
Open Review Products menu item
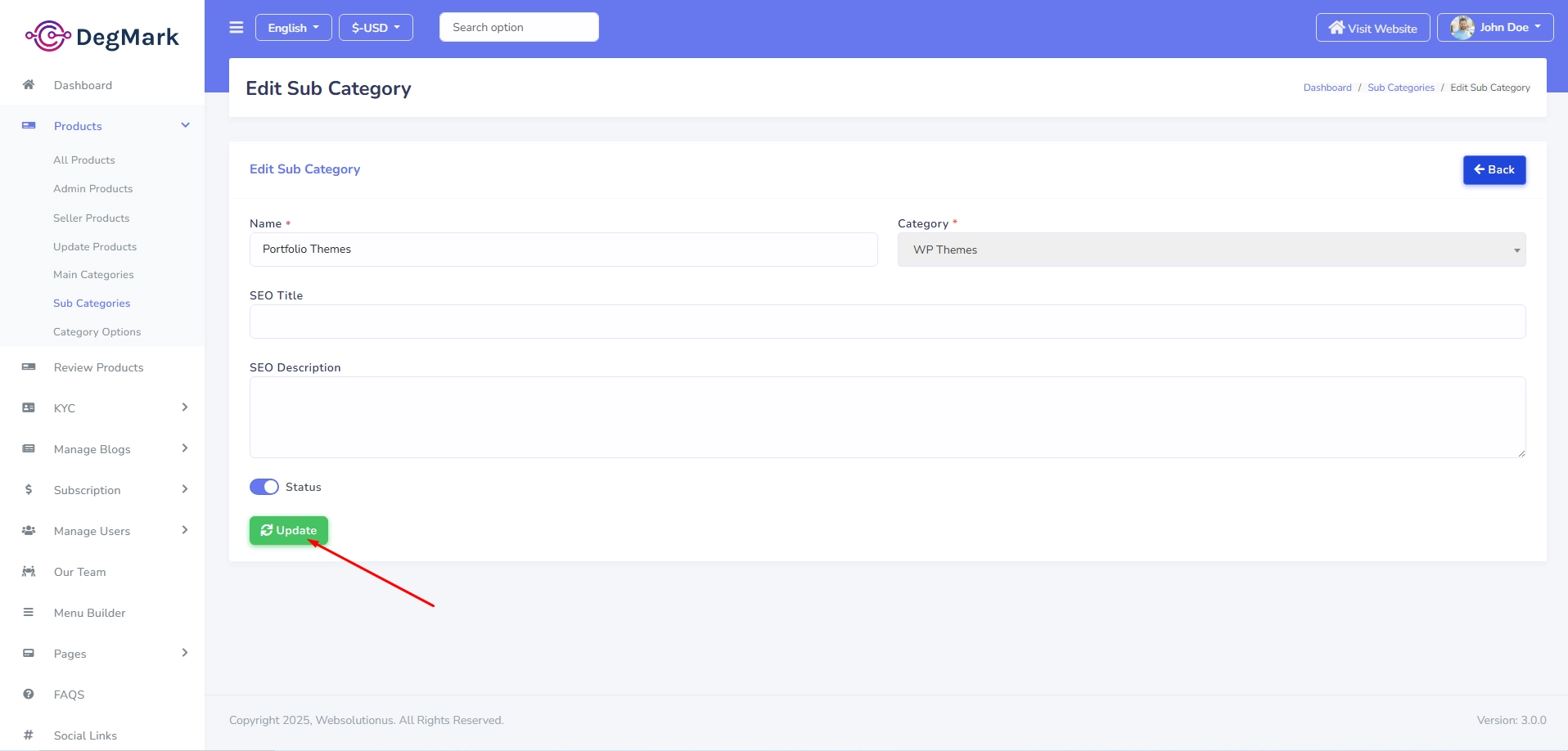pyautogui.click(x=99, y=367)
